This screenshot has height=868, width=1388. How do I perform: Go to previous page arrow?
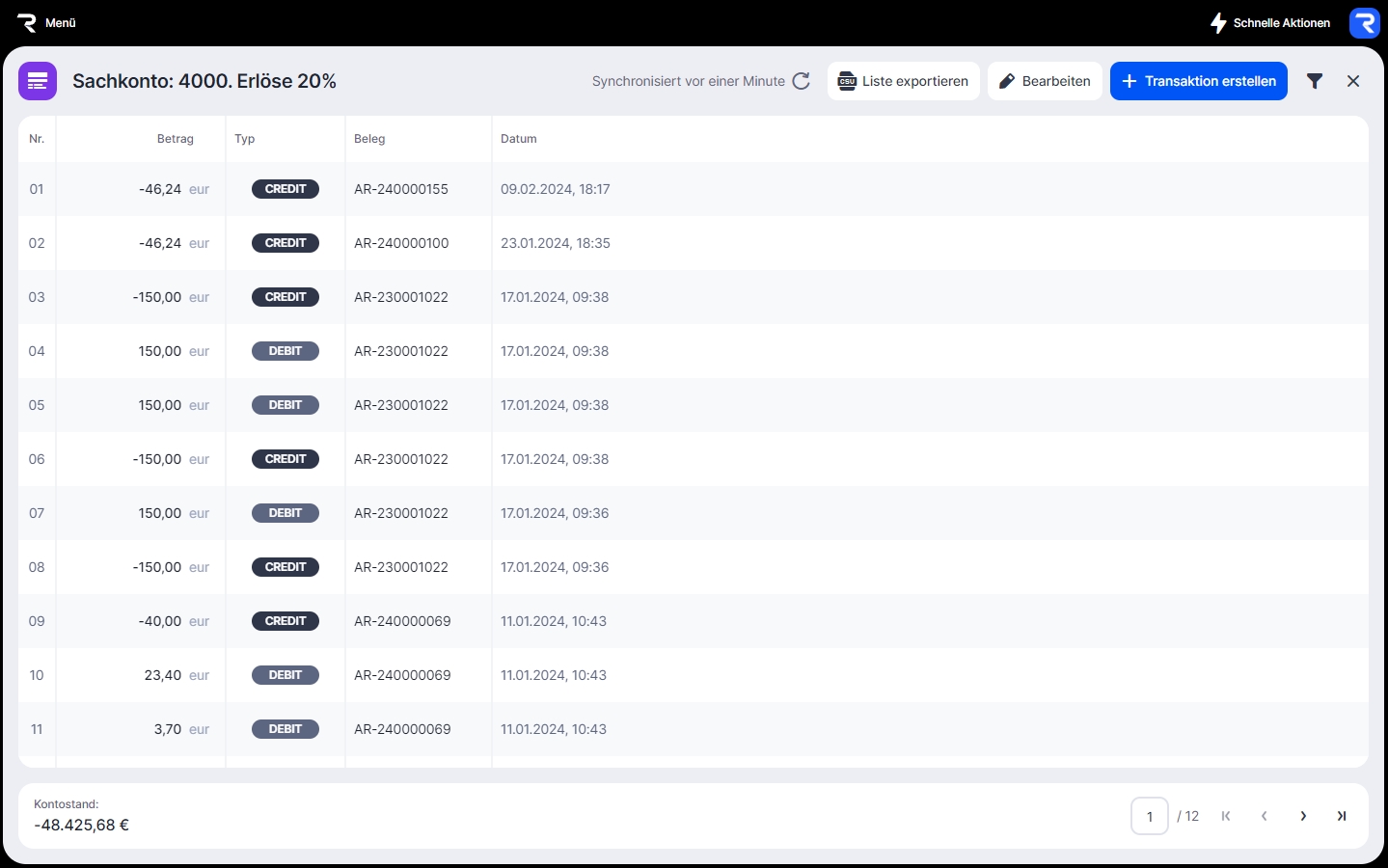pyautogui.click(x=1265, y=816)
